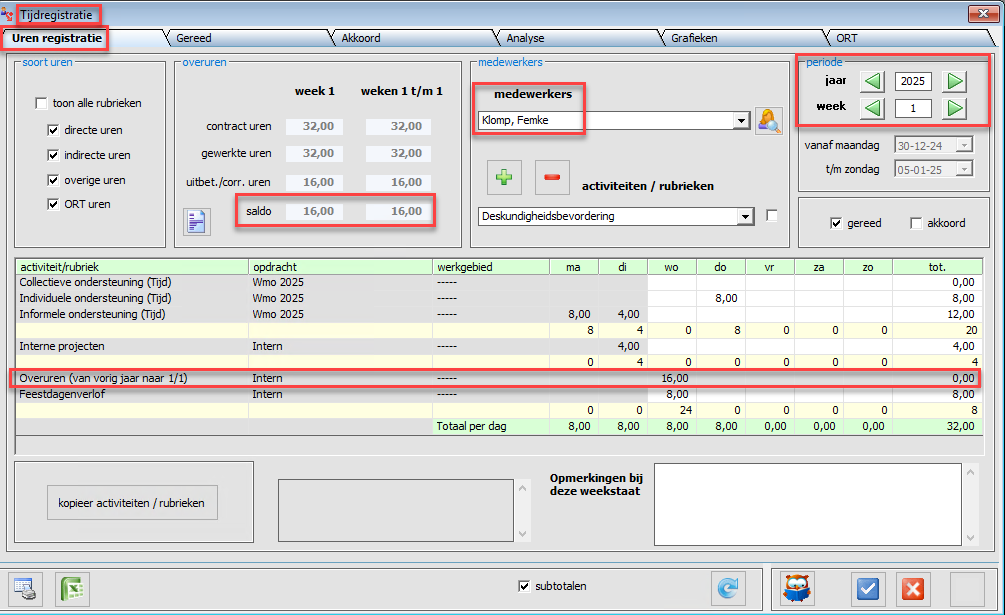Screen dimensions: 1005x615
Task: Click the 'Totaal per dag' label
Action: click(472, 427)
